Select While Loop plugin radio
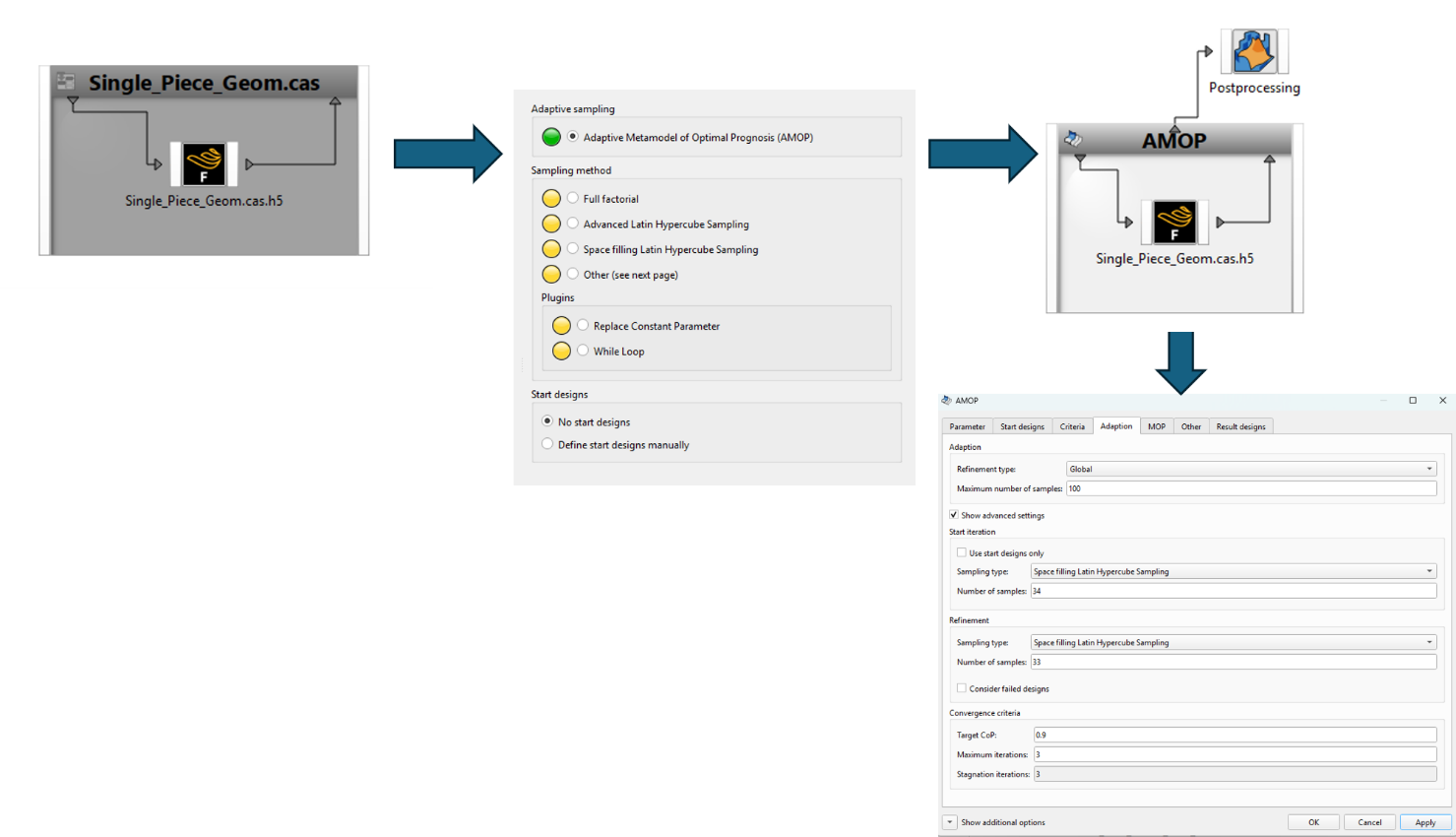Screen dimensions: 1456x837 tap(583, 351)
